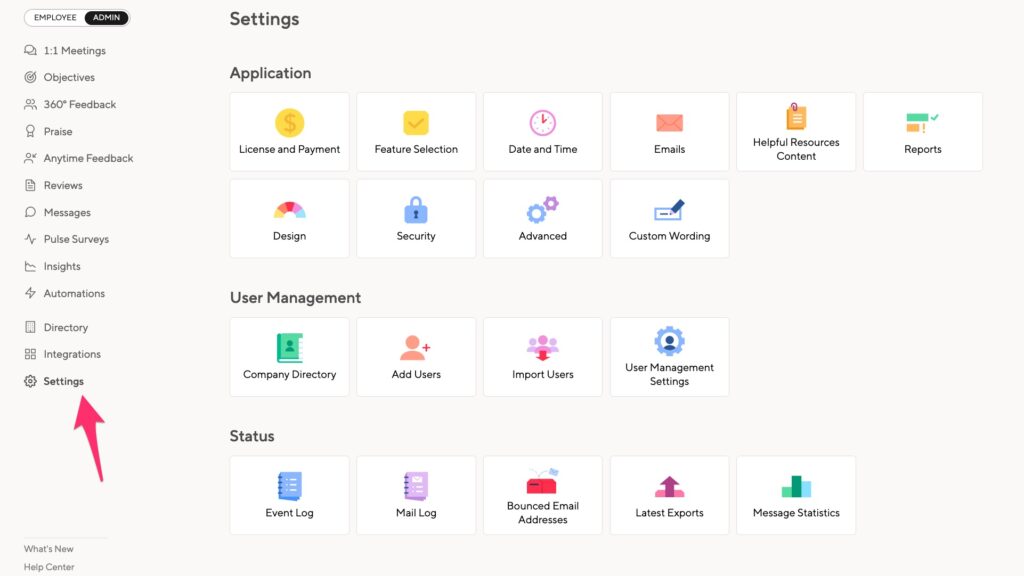Click the What's New link

(x=48, y=549)
